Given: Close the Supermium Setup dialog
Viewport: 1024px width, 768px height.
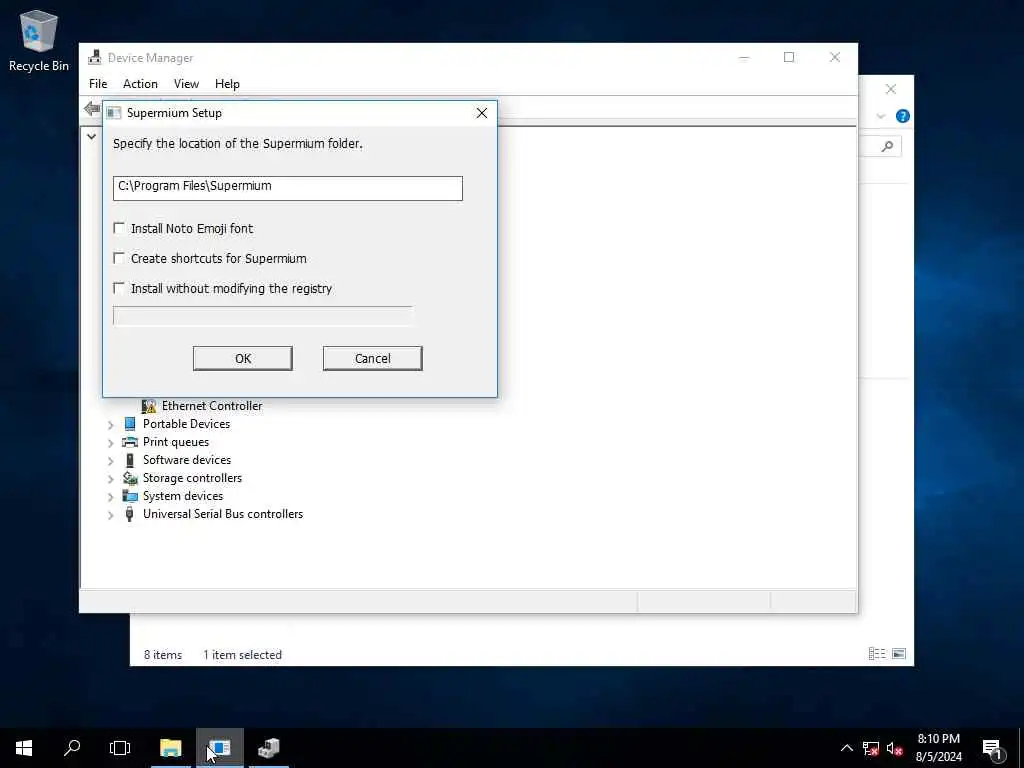Looking at the screenshot, I should pos(482,113).
